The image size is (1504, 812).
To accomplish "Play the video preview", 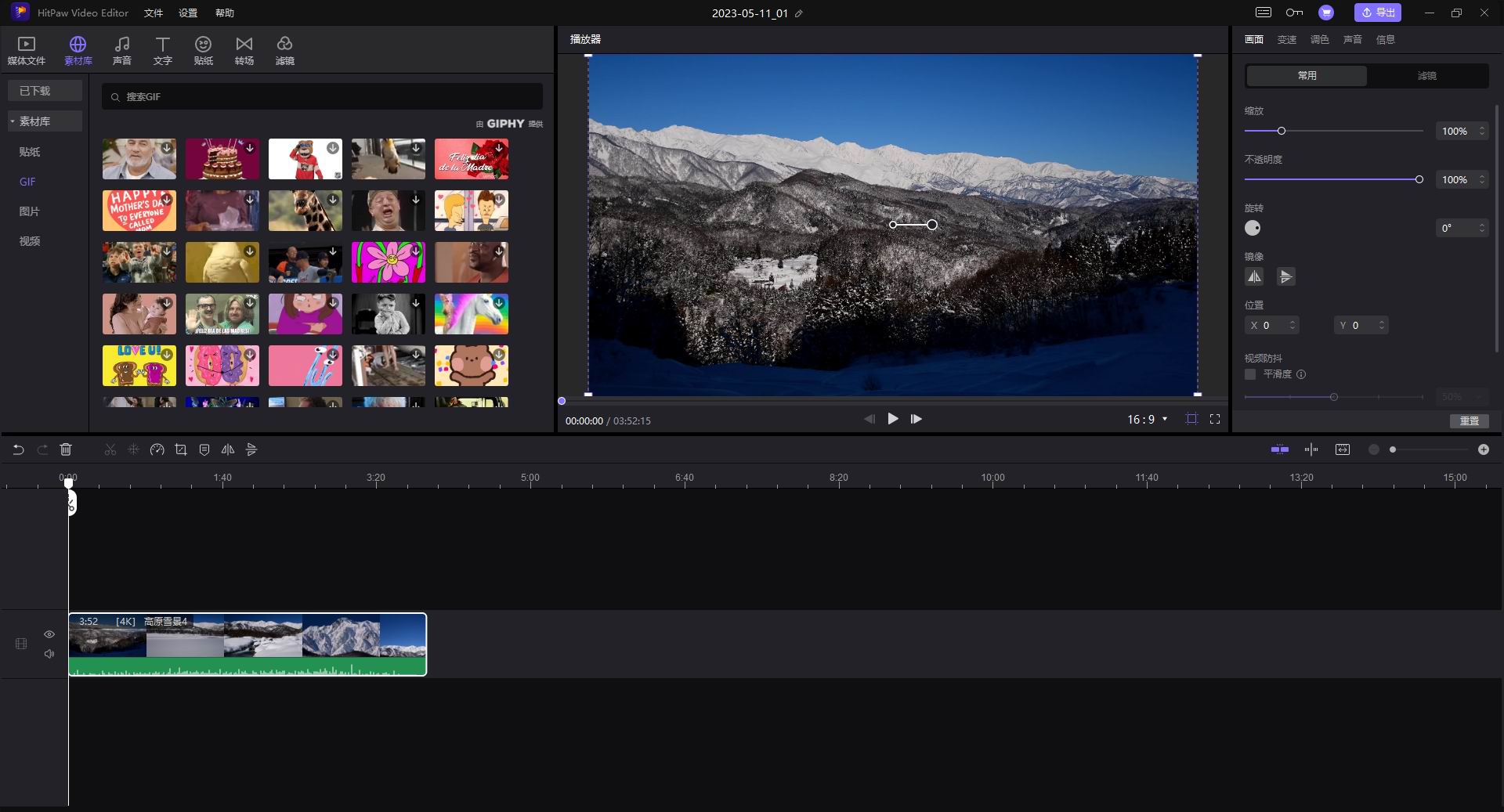I will coord(892,419).
